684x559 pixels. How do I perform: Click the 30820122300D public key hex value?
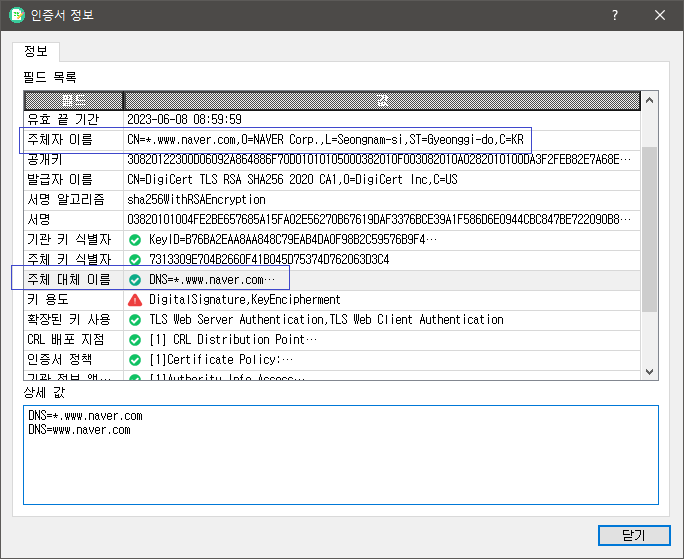pyautogui.click(x=379, y=160)
